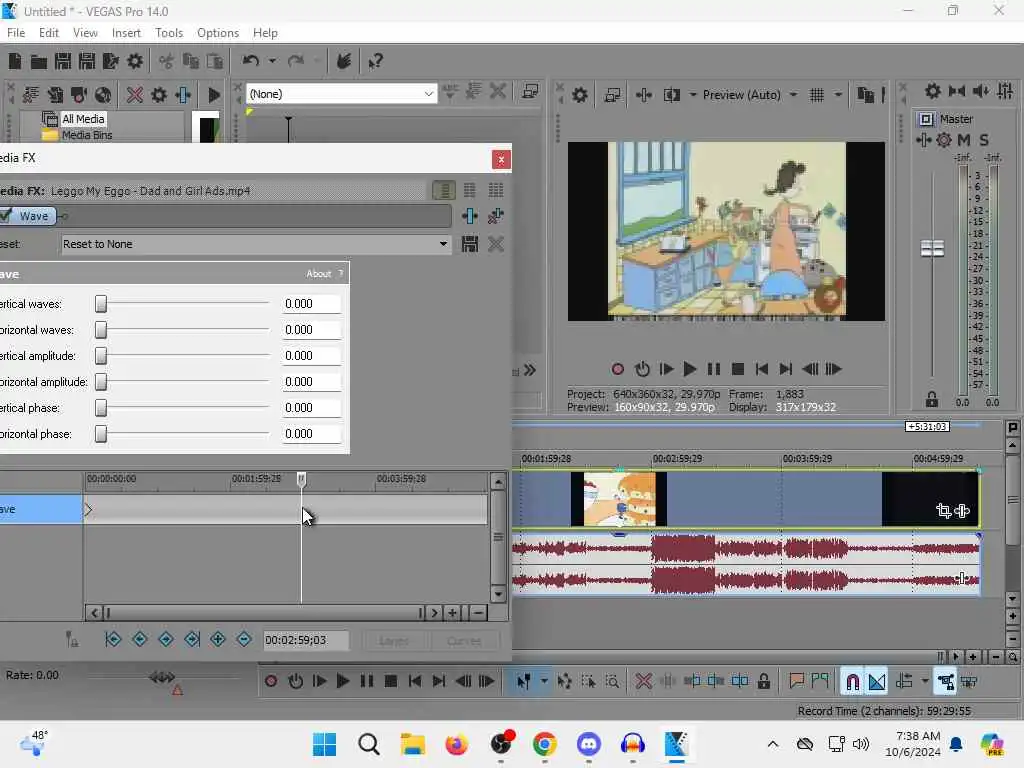The image size is (1024, 768).
Task: Open the Plug-In Chain editor icon
Action: [470, 216]
